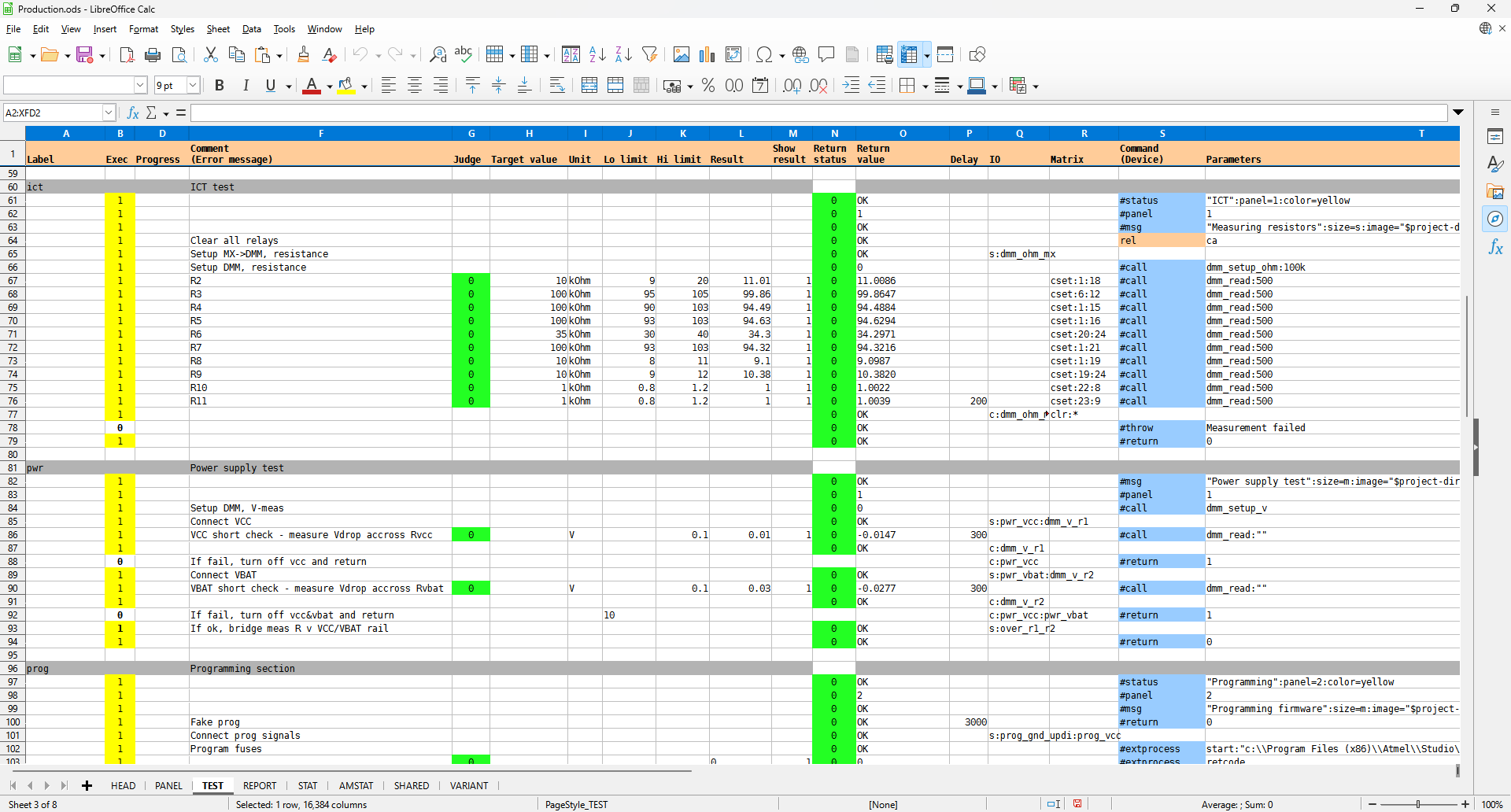
Task: Toggle Show Draw Functions
Action: 977,54
